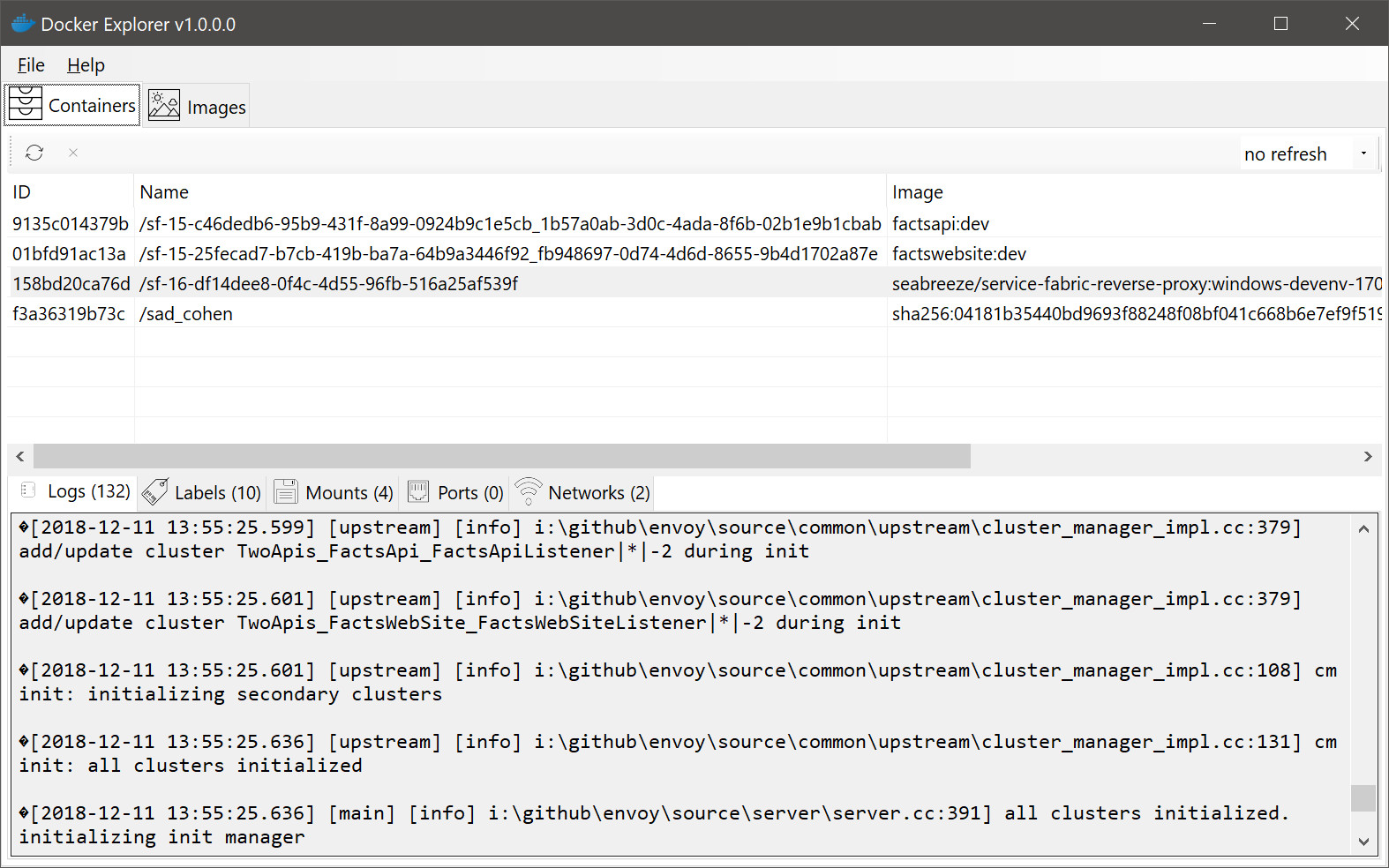Screen dimensions: 1389x868
Task: Select container with ID 9135c014379b
Action: (x=71, y=224)
